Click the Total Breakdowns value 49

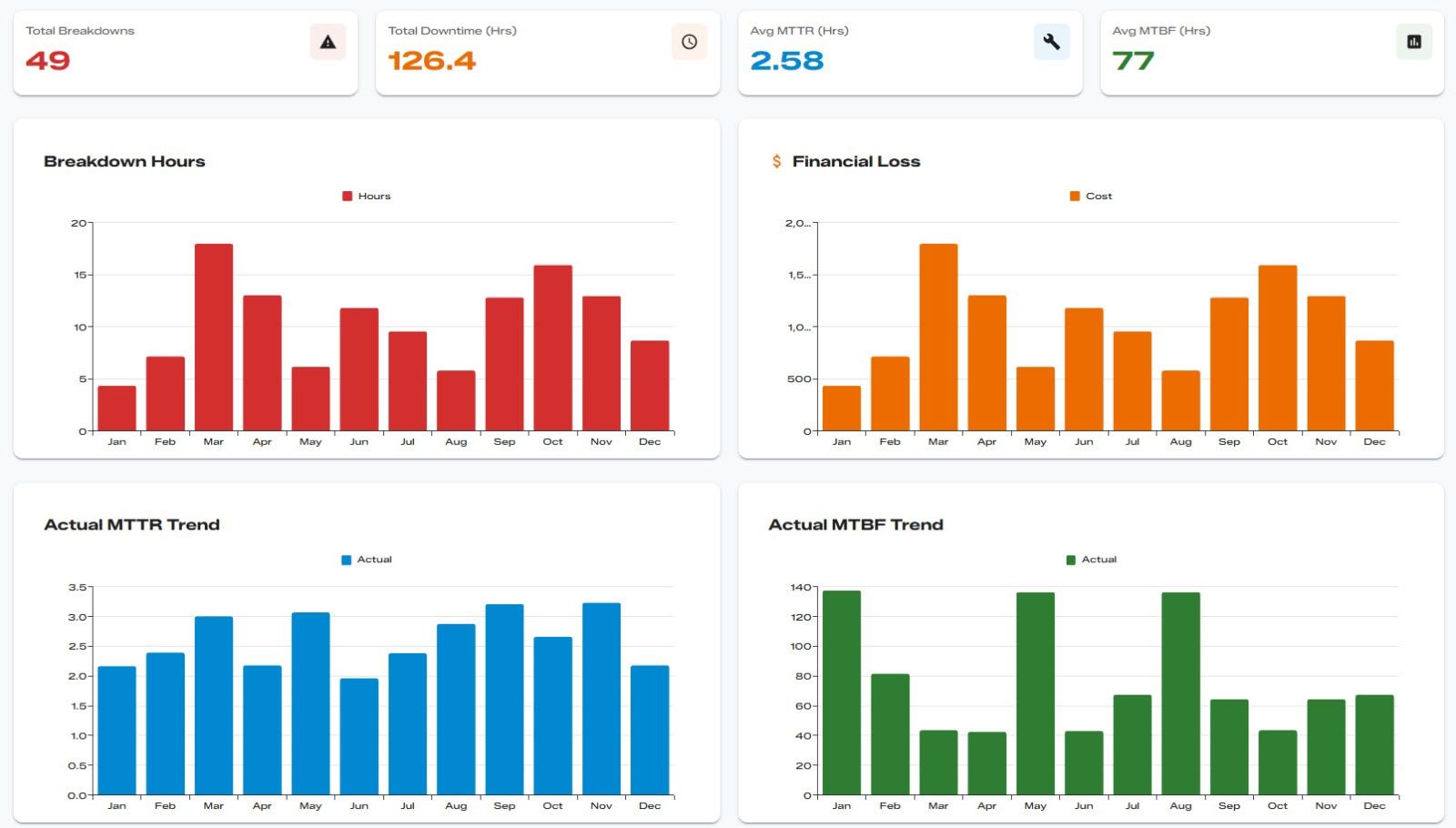click(48, 61)
